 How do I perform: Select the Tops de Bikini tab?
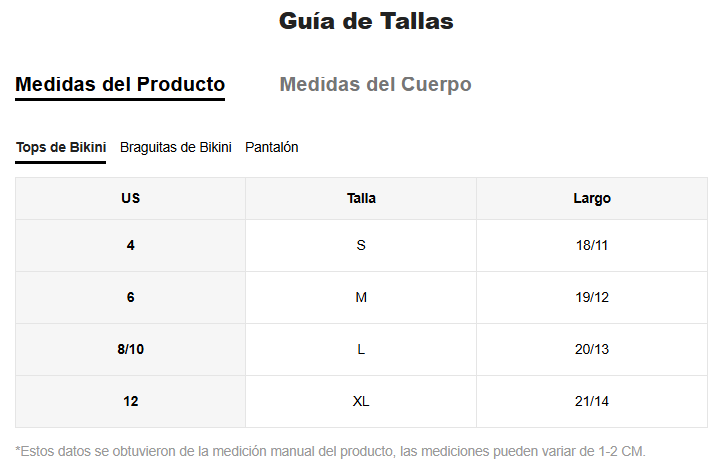point(61,148)
